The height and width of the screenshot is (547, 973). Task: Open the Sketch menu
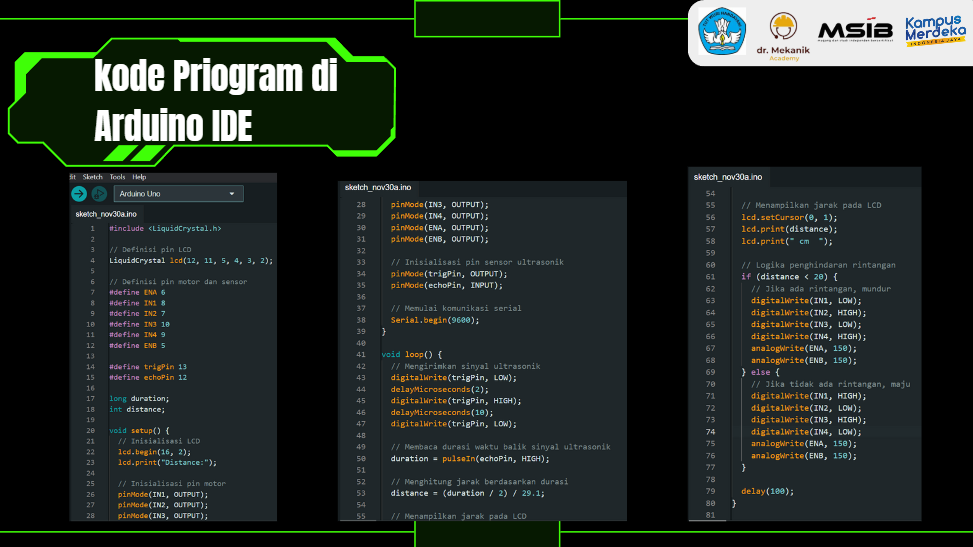tap(92, 177)
